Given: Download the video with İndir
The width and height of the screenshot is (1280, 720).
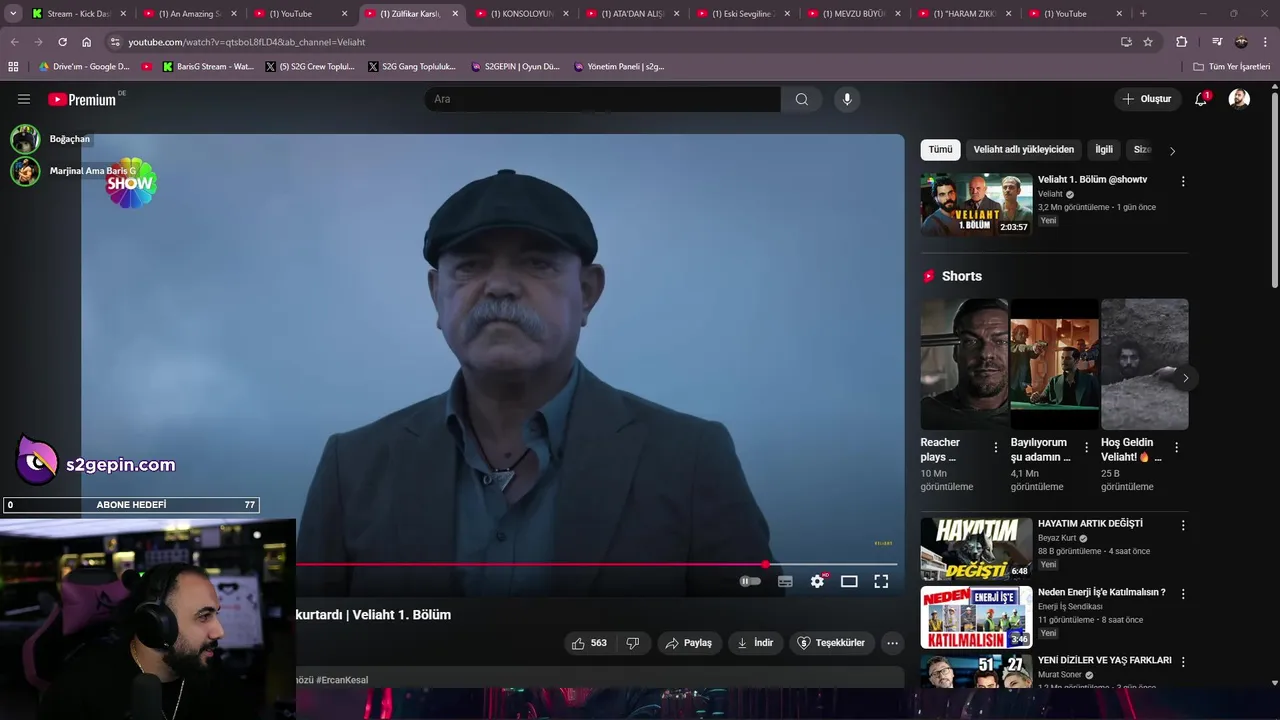Looking at the screenshot, I should (x=755, y=643).
